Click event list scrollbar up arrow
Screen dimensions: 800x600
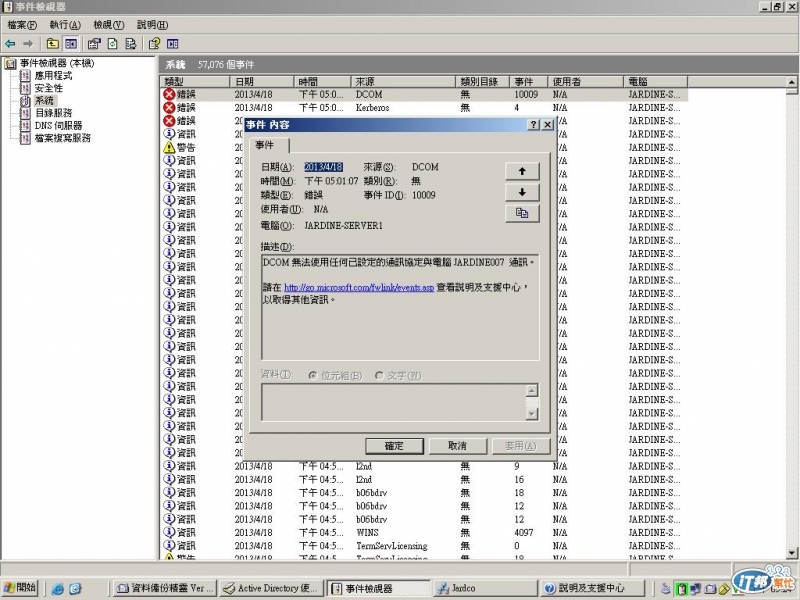(x=791, y=82)
